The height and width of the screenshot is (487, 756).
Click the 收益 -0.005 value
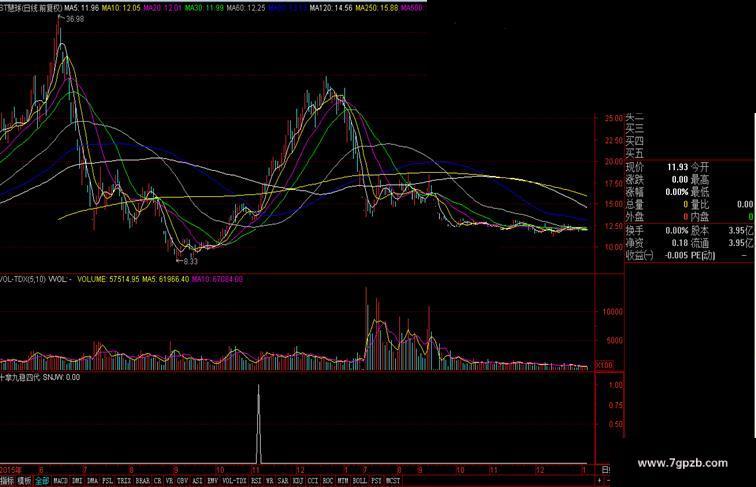[x=677, y=256]
